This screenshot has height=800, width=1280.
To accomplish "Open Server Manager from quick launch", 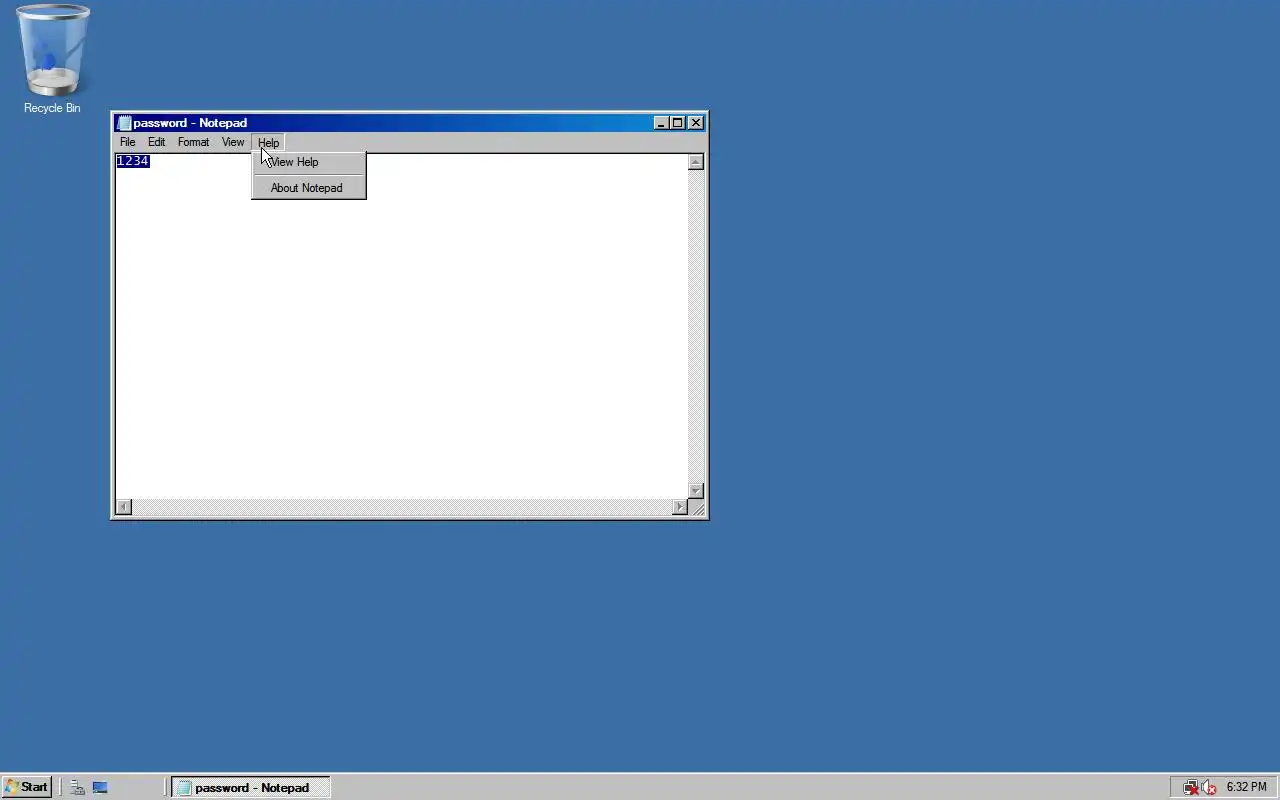I will point(77,787).
